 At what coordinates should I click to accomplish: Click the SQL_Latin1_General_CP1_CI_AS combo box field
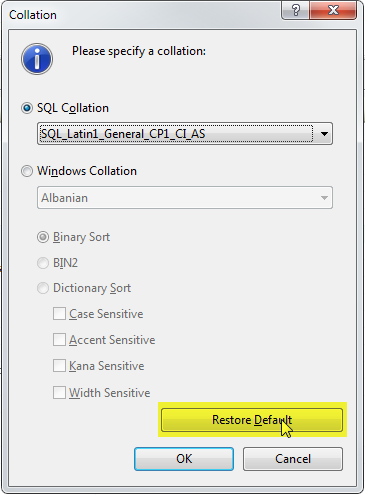185,134
